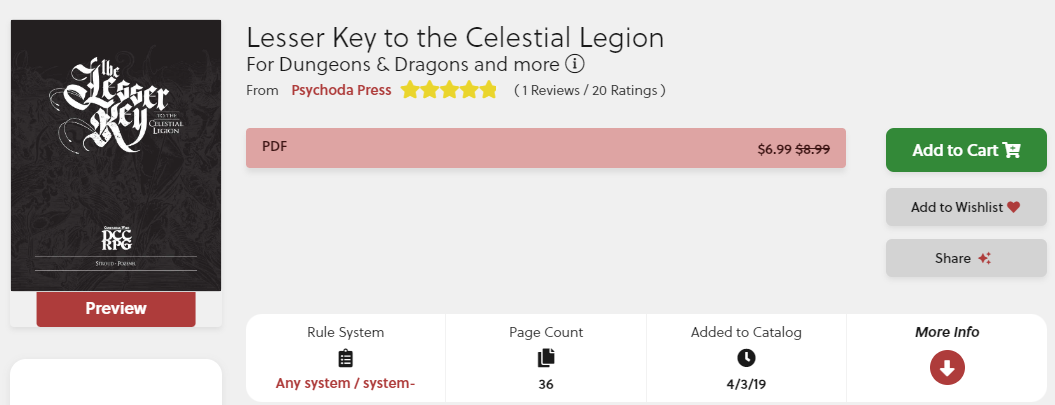Click the Rule System clipboard icon
The height and width of the screenshot is (405, 1055).
point(346,358)
